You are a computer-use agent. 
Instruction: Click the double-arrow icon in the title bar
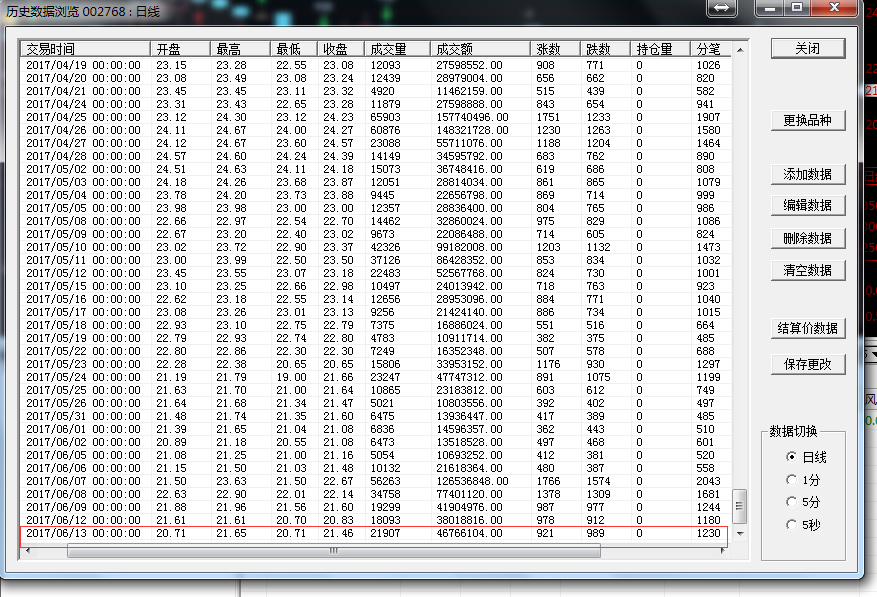coord(722,7)
